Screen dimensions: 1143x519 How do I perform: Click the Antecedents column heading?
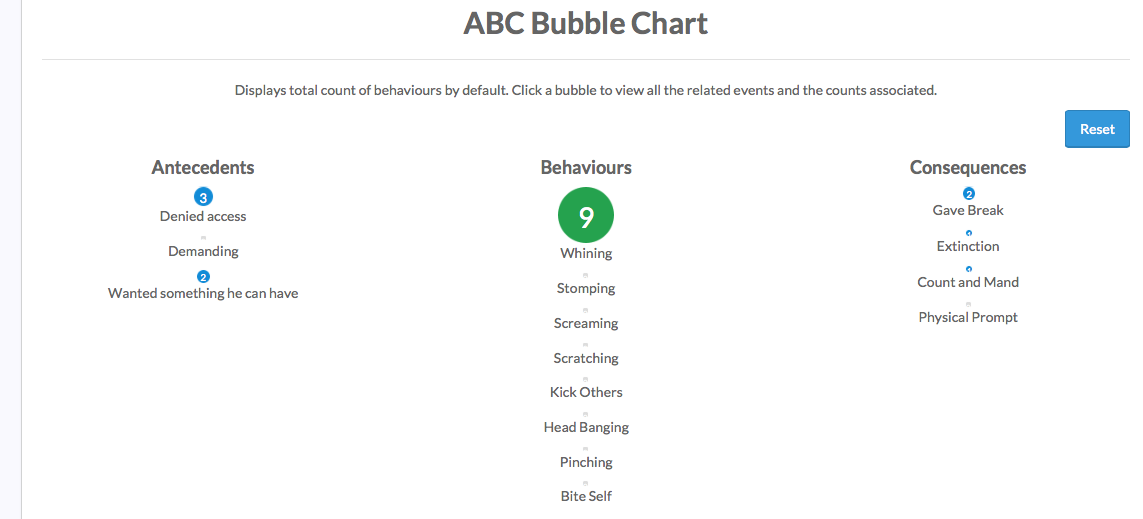pos(203,168)
